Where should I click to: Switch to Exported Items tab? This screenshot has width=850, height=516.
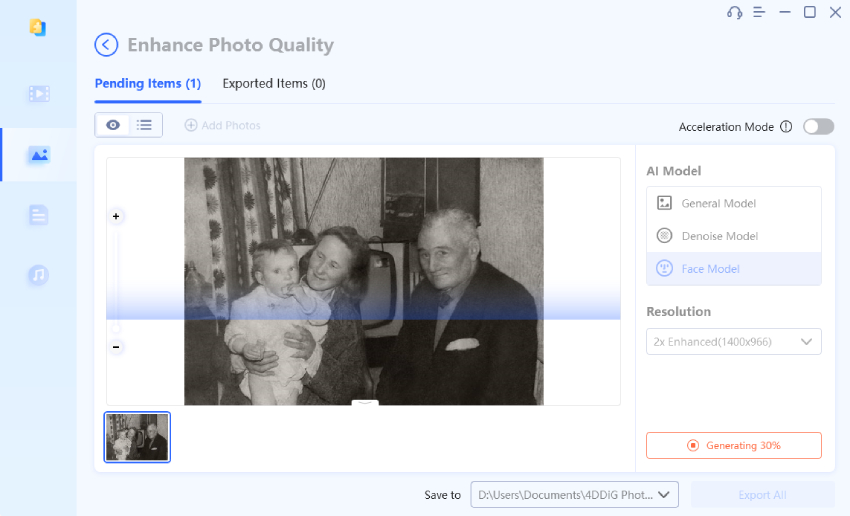coord(274,84)
